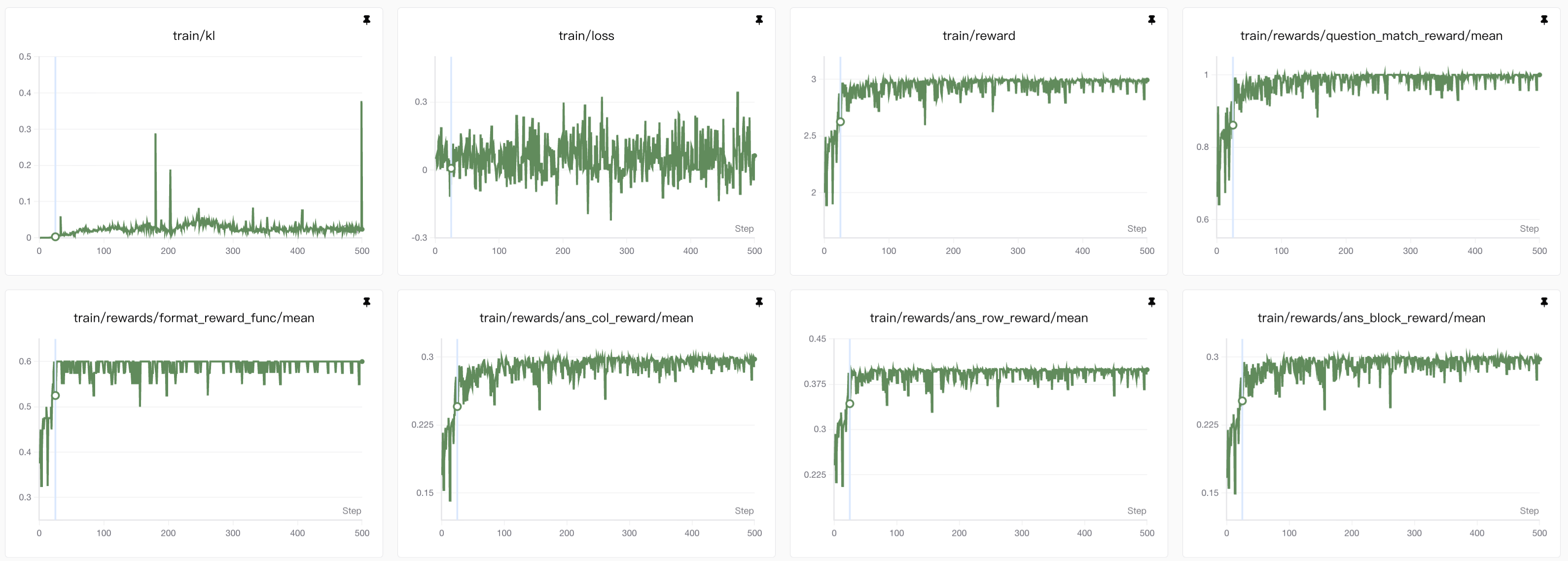Pin the ans_block_reward mean chart
The image size is (1568, 561).
coord(1544,302)
